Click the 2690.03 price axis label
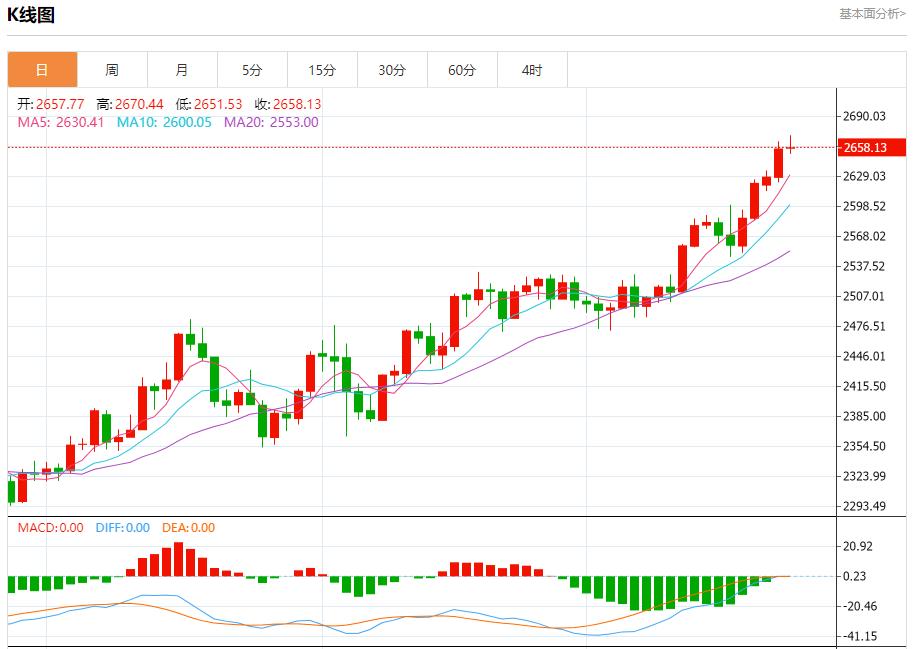This screenshot has width=914, height=649. (x=866, y=116)
